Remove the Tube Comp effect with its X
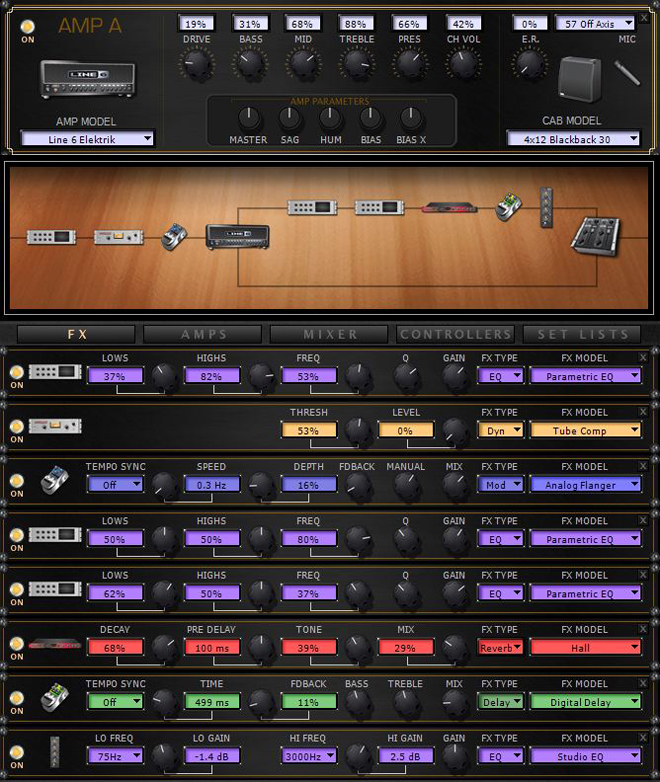 pos(643,411)
